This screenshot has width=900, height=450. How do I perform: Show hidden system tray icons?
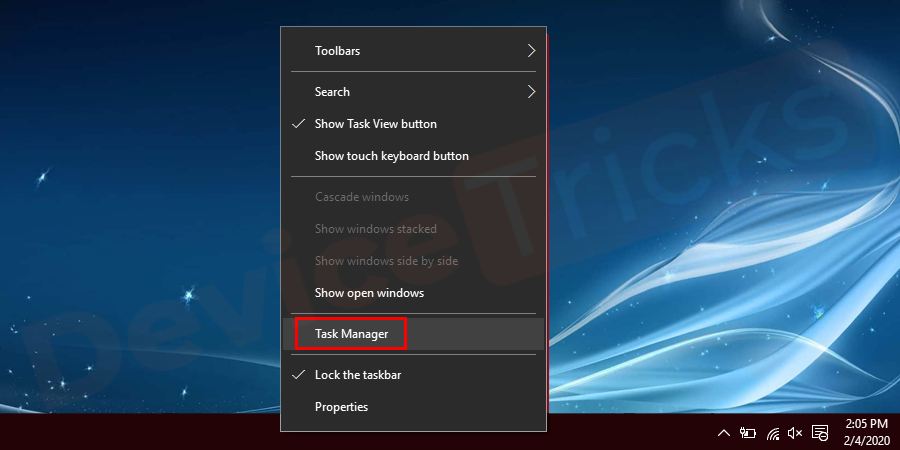click(724, 433)
